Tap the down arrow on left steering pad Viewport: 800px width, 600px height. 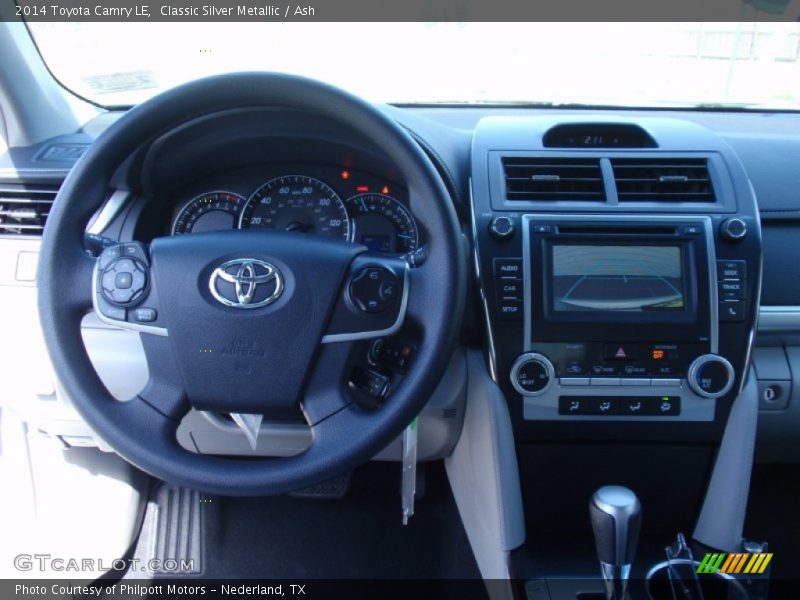(123, 296)
